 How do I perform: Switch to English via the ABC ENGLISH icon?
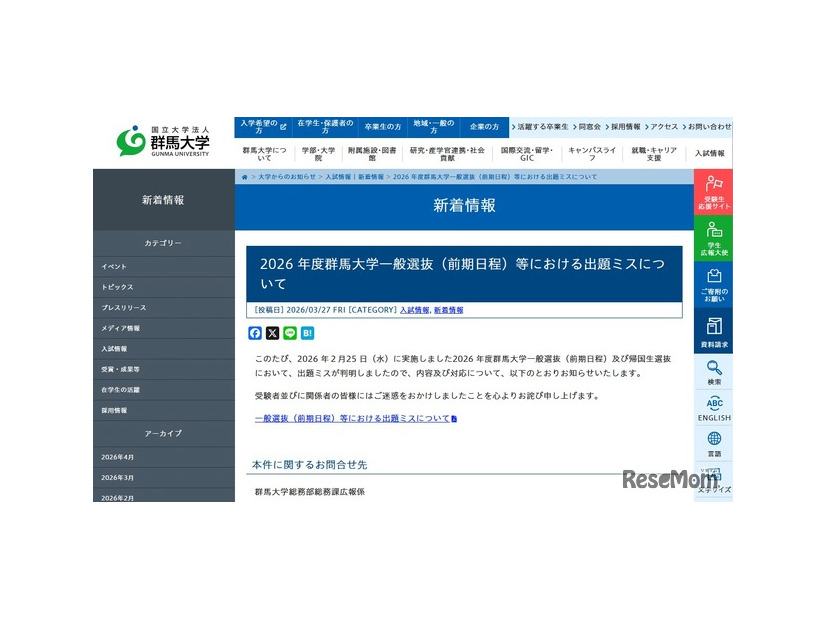(713, 408)
